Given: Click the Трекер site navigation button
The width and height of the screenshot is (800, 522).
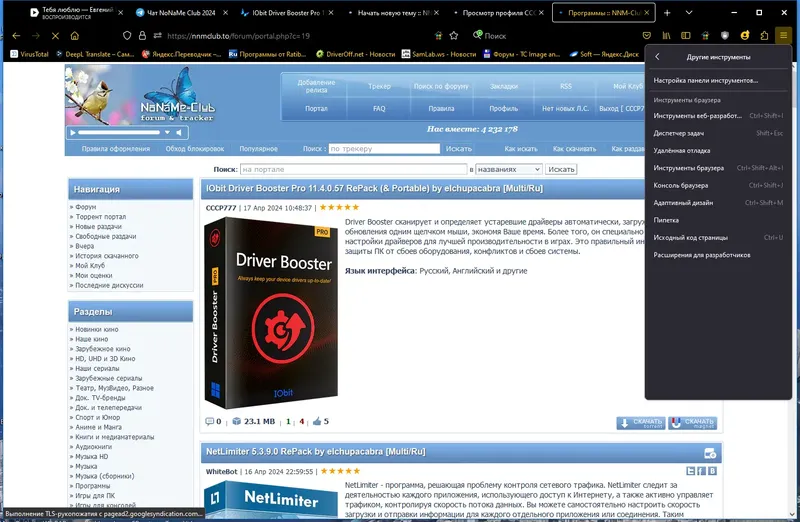Looking at the screenshot, I should point(379,86).
